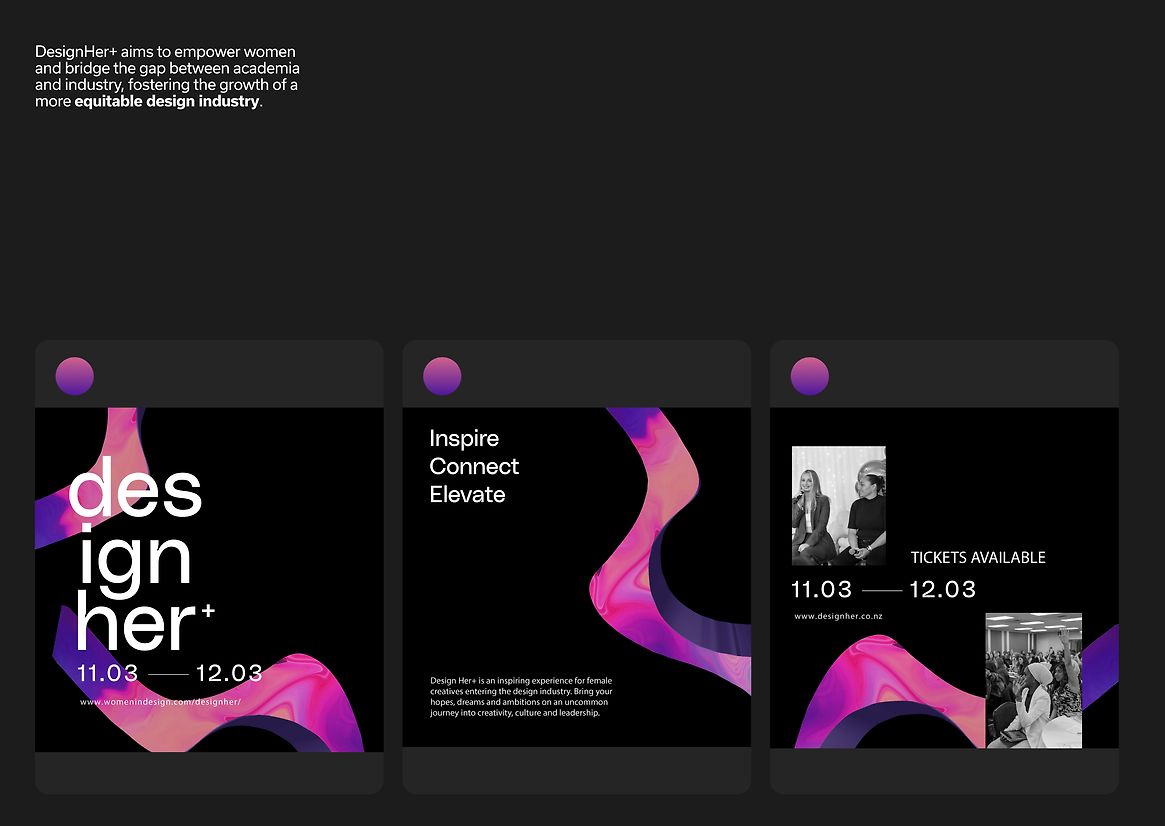Image resolution: width=1165 pixels, height=826 pixels.
Task: Click the 11.03 date below the speakers photo
Action: pyautogui.click(x=821, y=589)
